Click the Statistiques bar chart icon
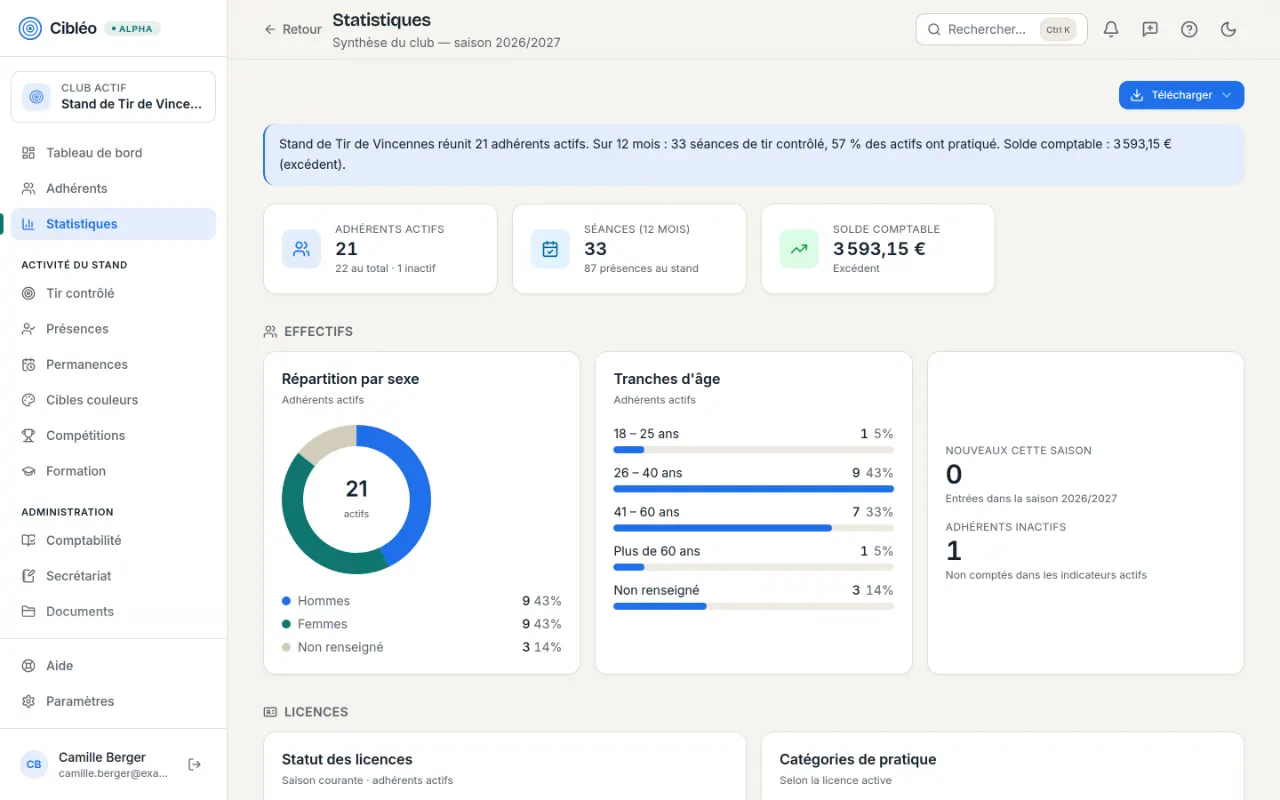Image resolution: width=1280 pixels, height=800 pixels. click(29, 224)
